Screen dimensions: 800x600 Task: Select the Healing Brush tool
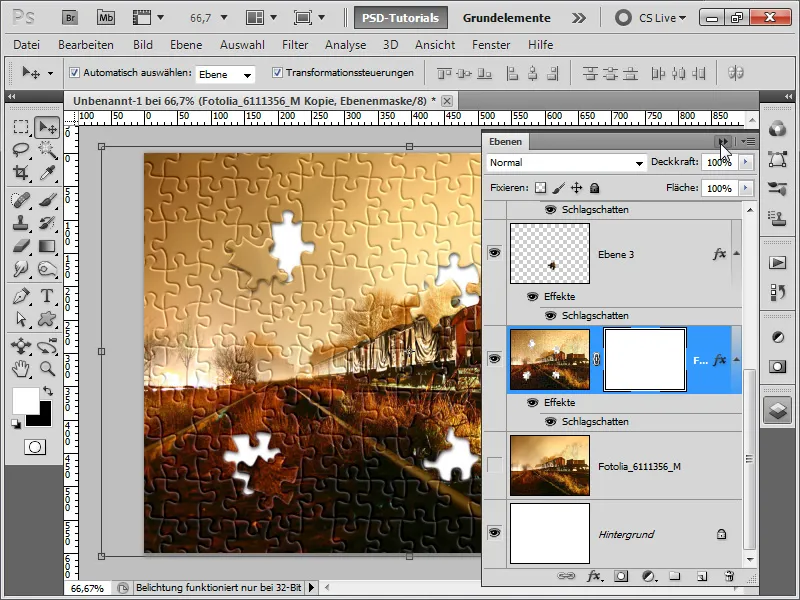[x=21, y=200]
